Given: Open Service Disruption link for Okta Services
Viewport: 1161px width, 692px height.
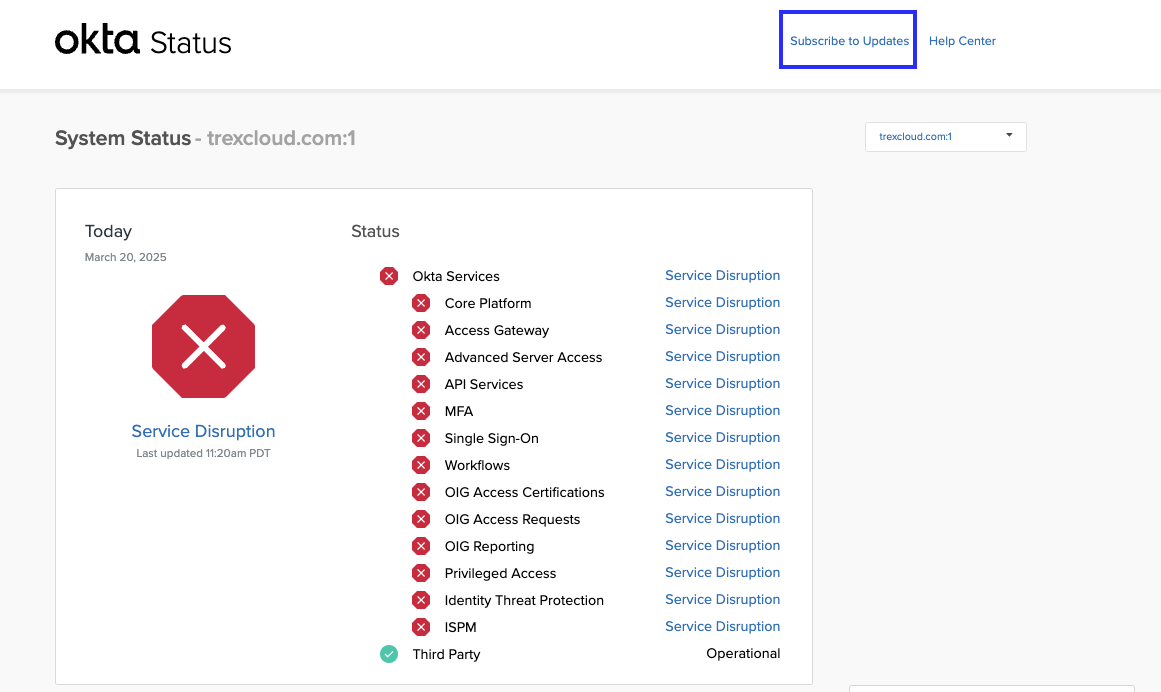Looking at the screenshot, I should [723, 275].
